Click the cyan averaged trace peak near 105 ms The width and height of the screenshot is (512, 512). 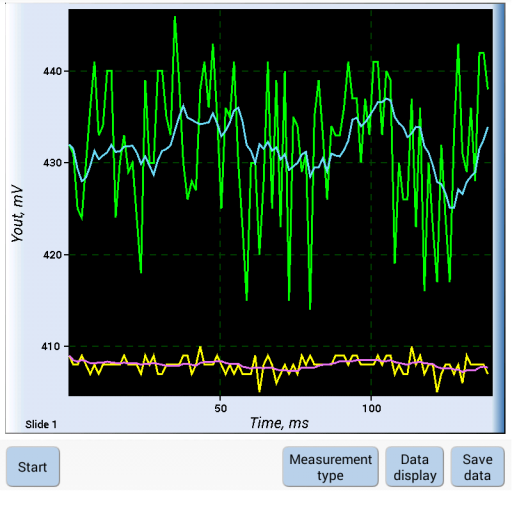387,99
